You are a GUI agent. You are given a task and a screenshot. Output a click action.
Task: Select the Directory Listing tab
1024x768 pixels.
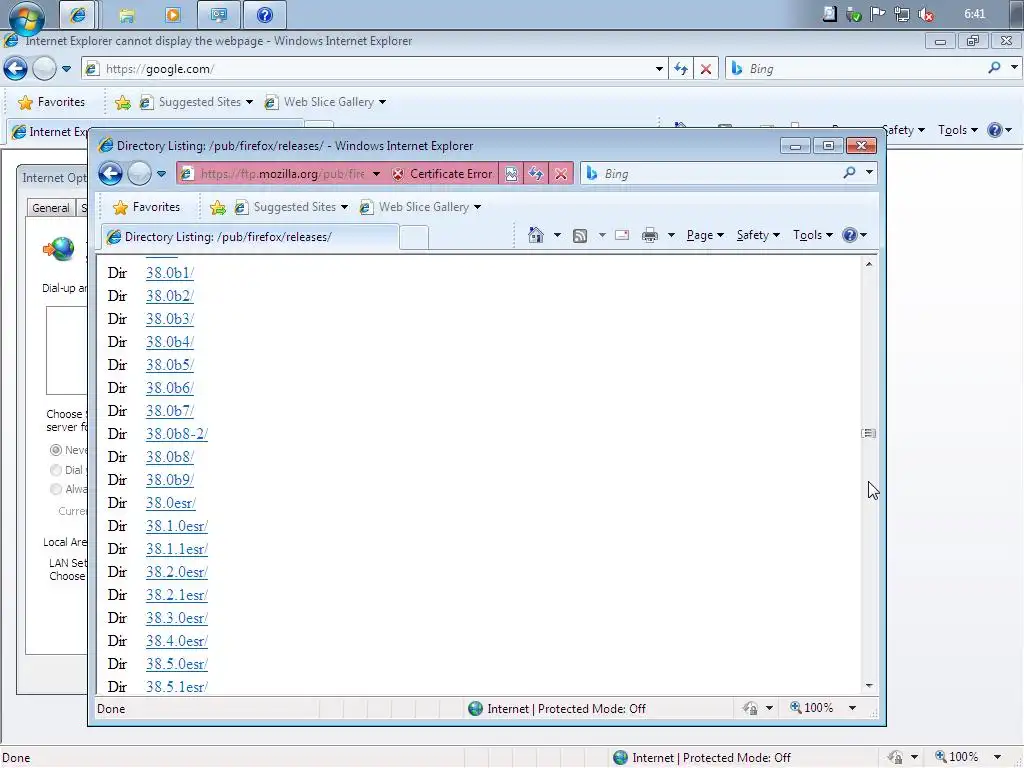[x=250, y=237]
